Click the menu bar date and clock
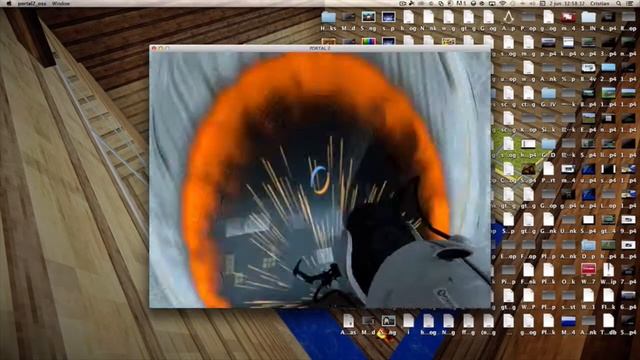The height and width of the screenshot is (360, 640). click(568, 3)
